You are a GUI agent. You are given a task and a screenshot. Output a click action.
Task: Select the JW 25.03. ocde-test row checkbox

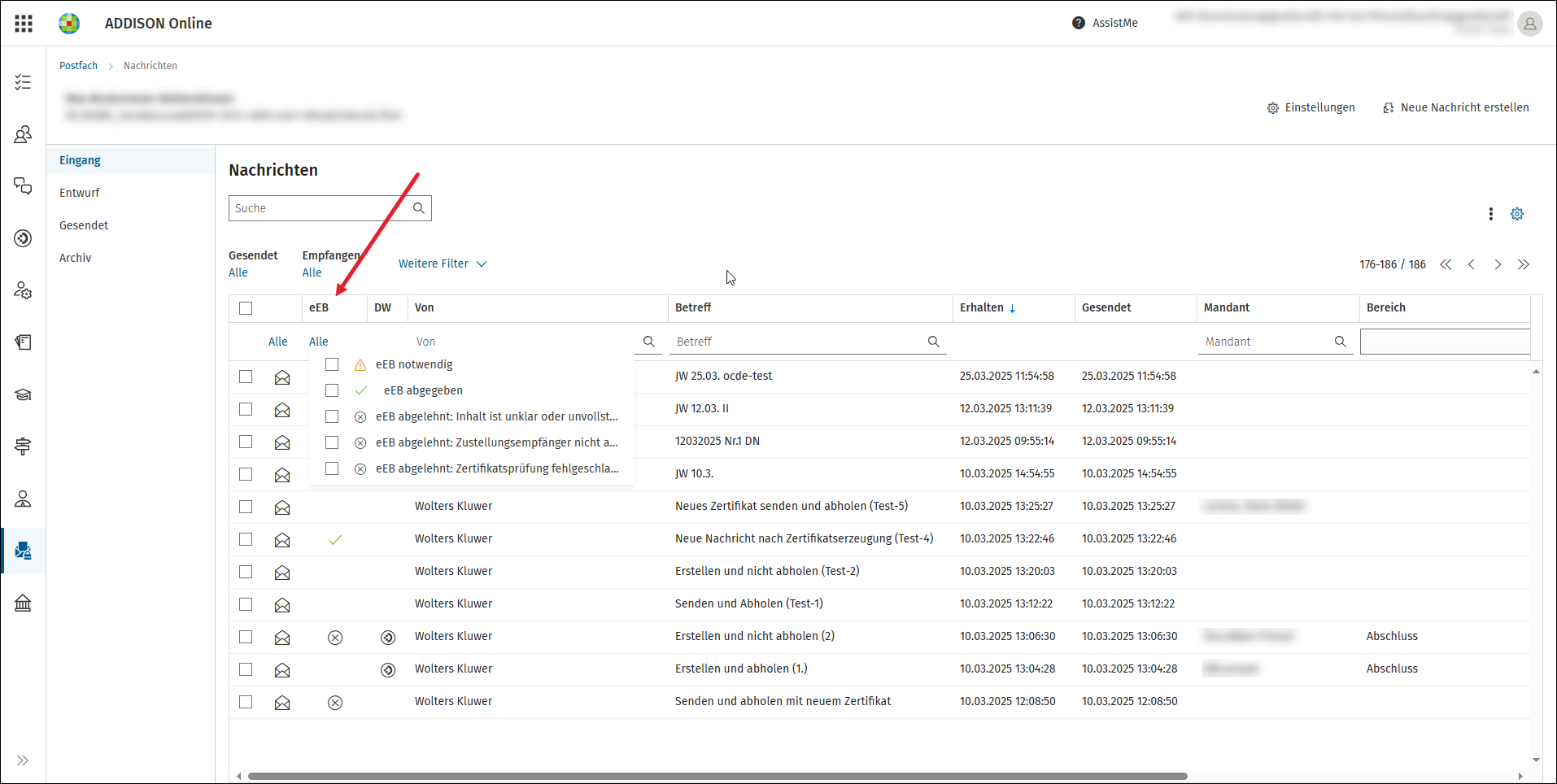tap(246, 377)
